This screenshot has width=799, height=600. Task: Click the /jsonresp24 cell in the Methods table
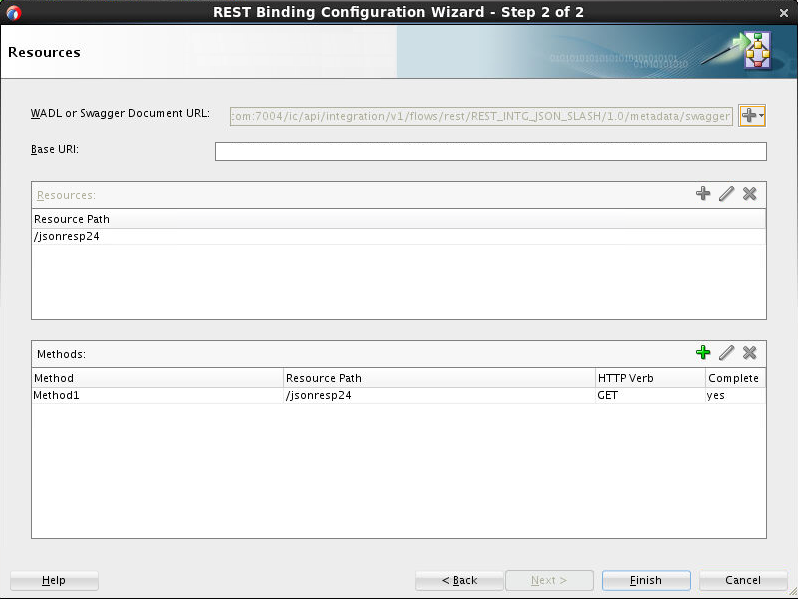point(439,396)
